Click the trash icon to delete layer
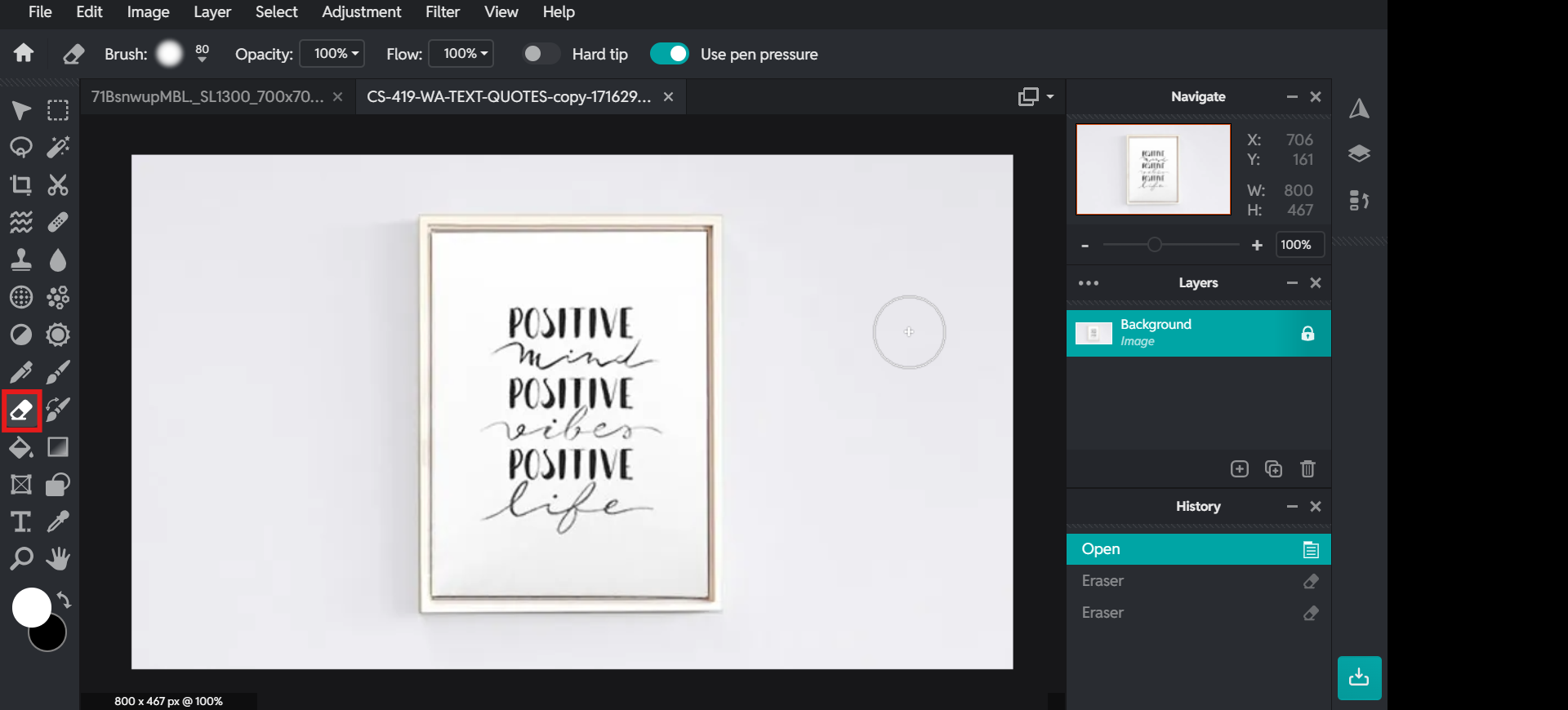The image size is (1568, 710). tap(1307, 469)
